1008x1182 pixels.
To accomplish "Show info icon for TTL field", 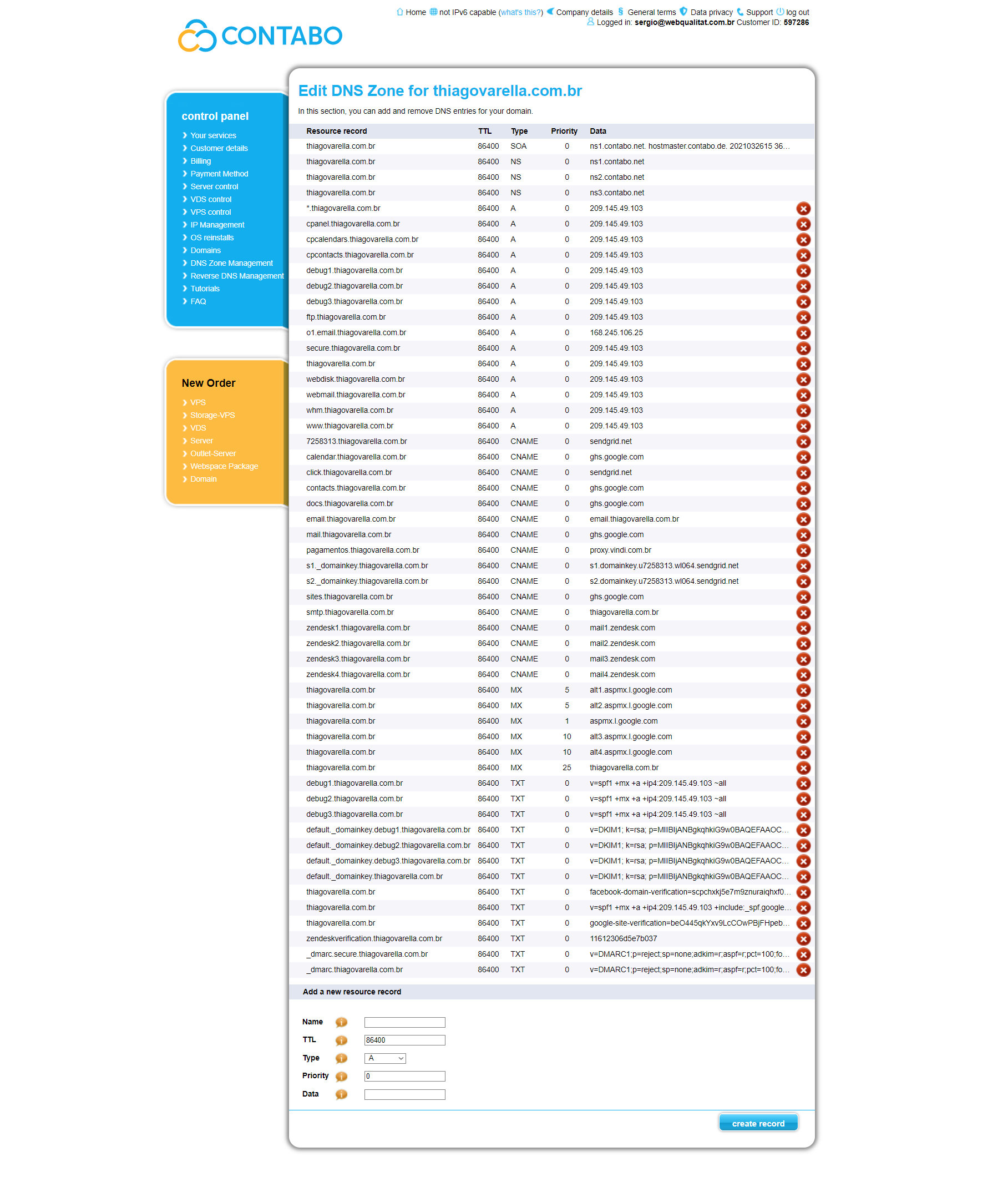I will coord(341,1040).
